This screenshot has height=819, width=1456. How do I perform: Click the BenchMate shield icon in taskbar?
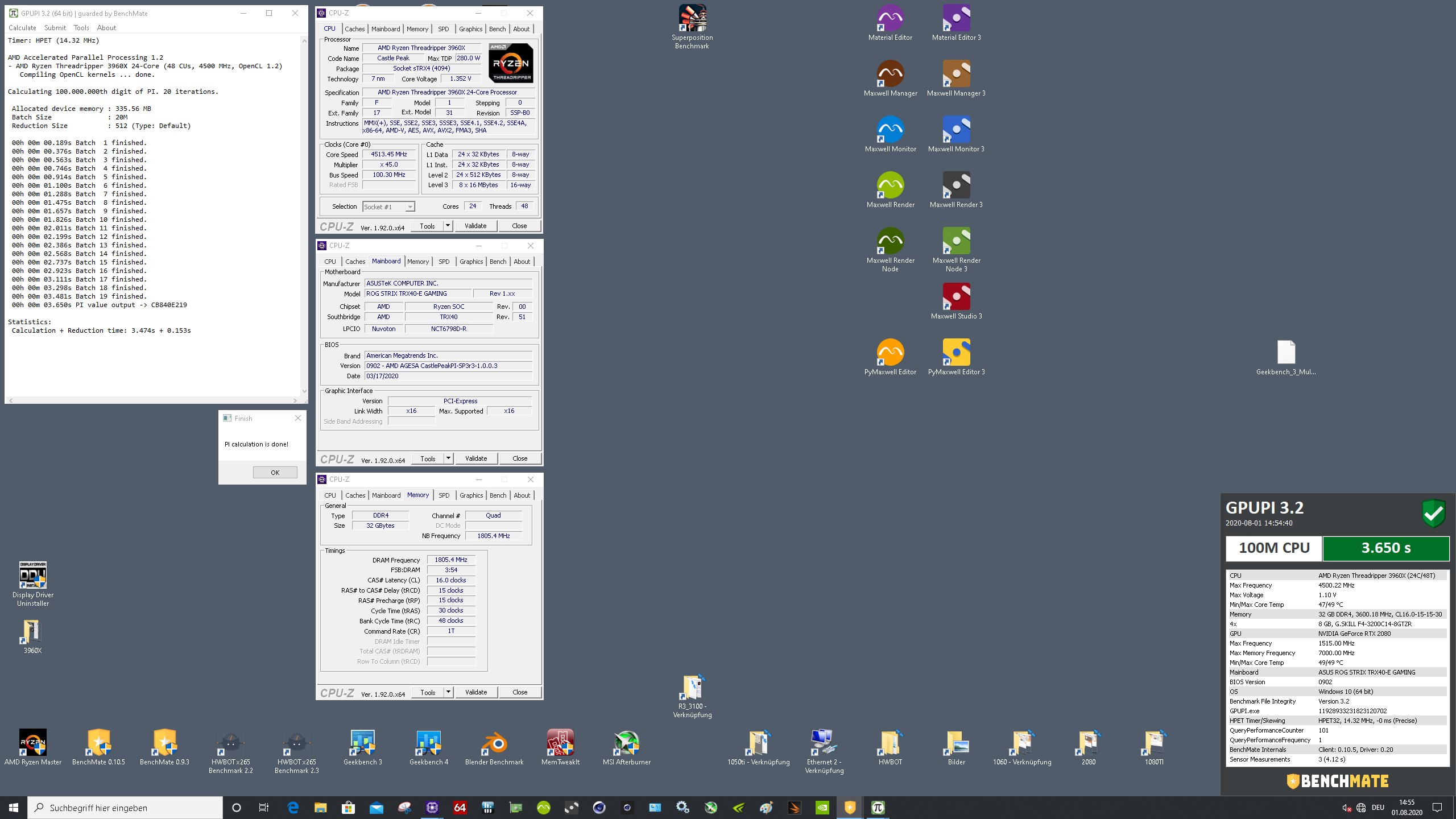click(x=850, y=808)
